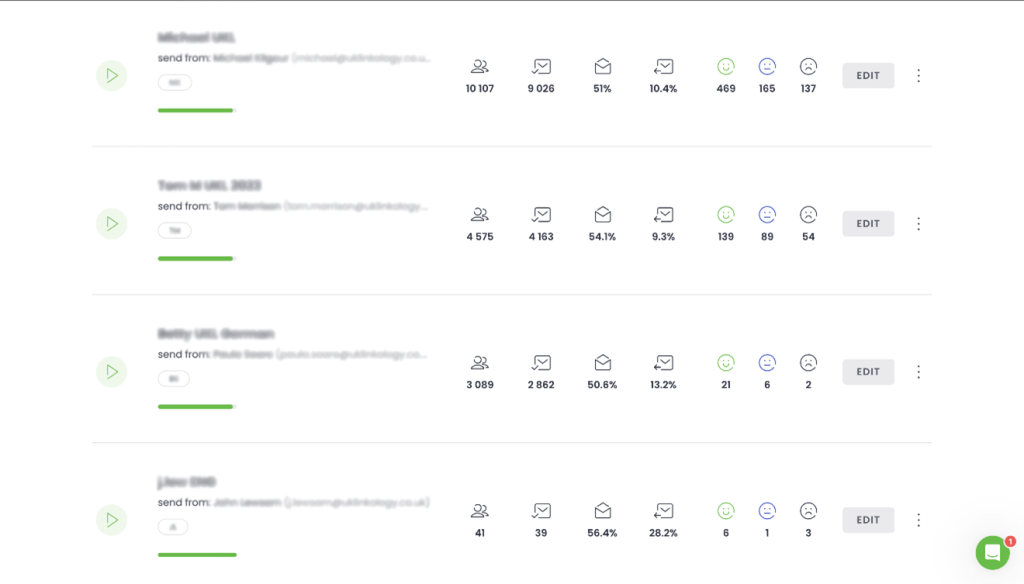Screen dimensions: 1024x584
Task: Click the green positive smiley above 469
Action: [x=726, y=67]
